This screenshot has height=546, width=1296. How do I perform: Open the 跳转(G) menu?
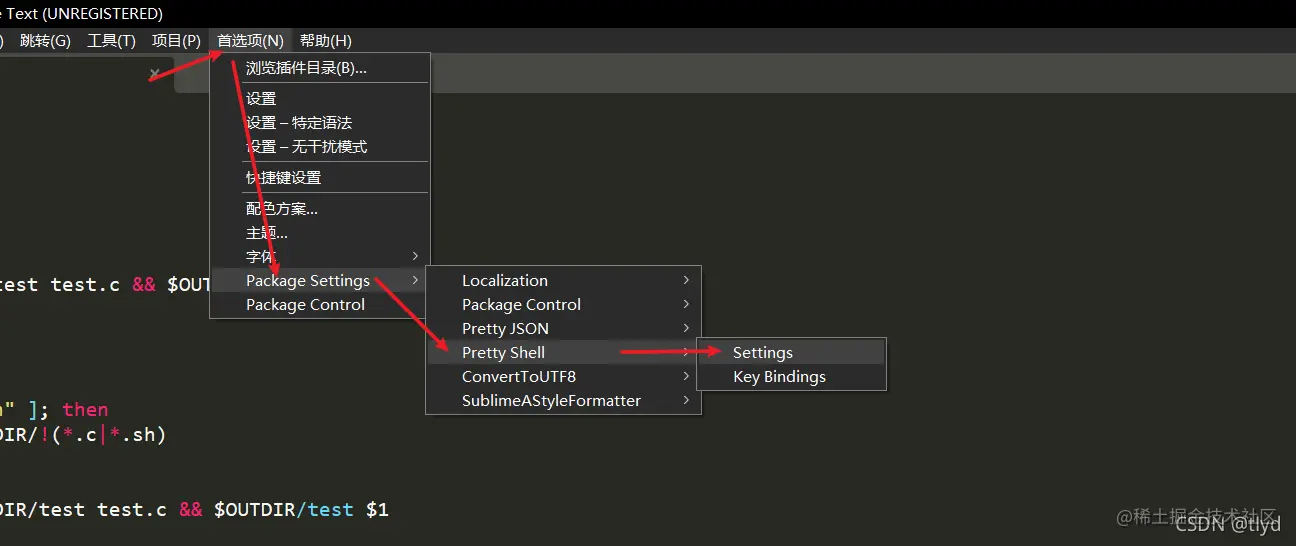45,40
